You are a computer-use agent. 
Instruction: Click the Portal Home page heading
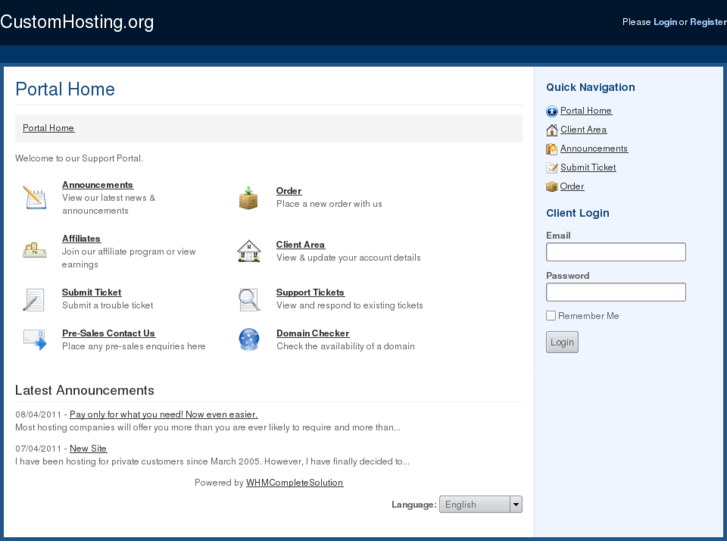point(65,89)
